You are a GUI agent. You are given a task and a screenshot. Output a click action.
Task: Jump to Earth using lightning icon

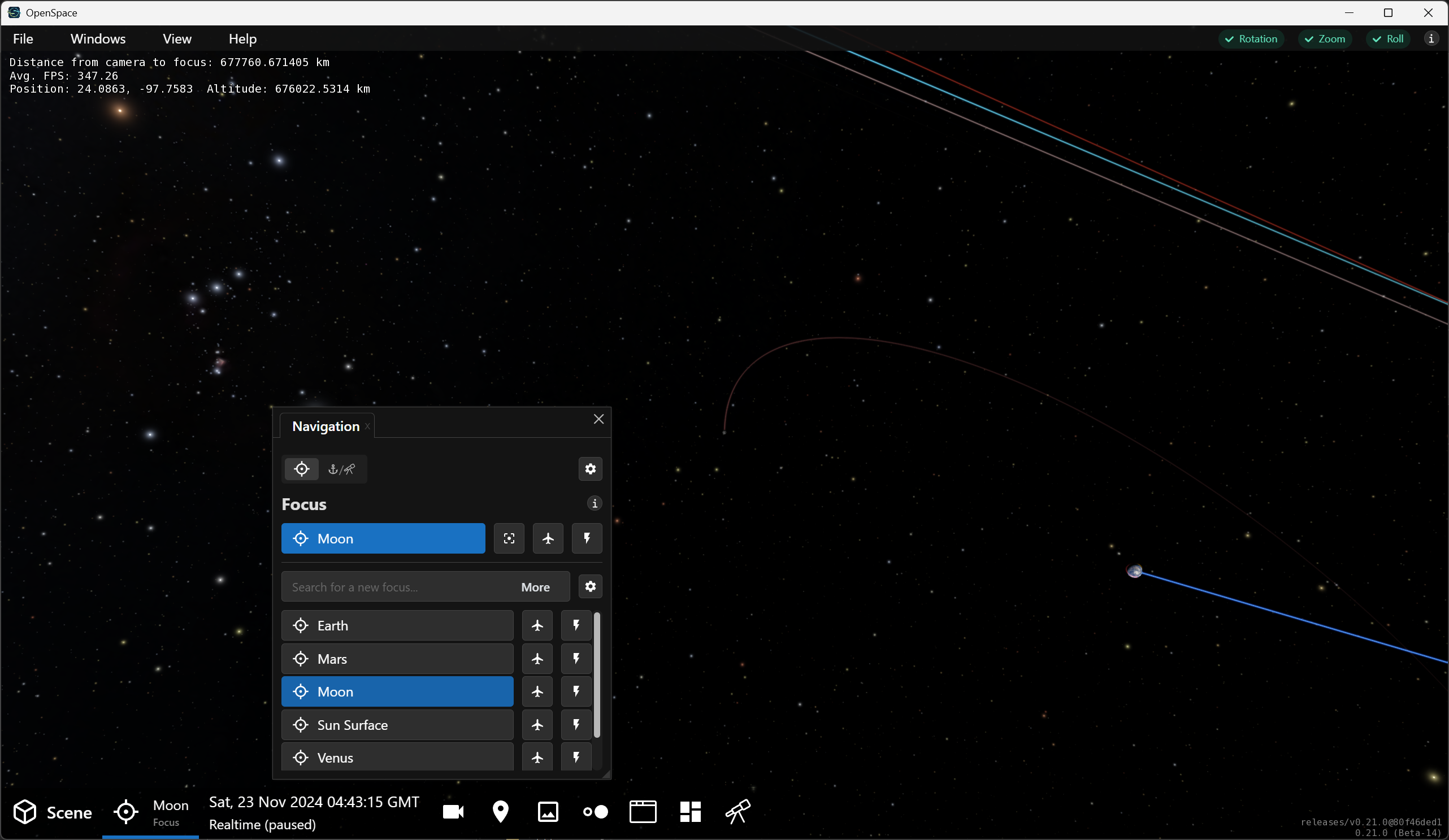click(576, 625)
